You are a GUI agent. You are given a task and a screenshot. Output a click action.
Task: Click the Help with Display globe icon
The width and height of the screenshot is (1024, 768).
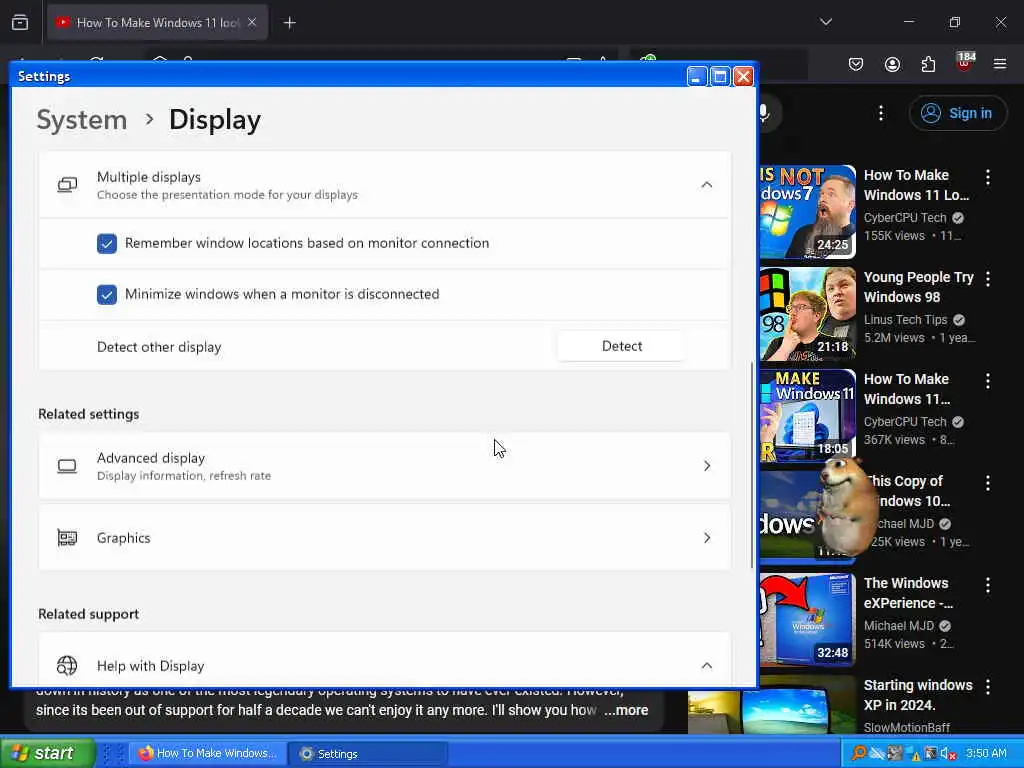(x=67, y=665)
